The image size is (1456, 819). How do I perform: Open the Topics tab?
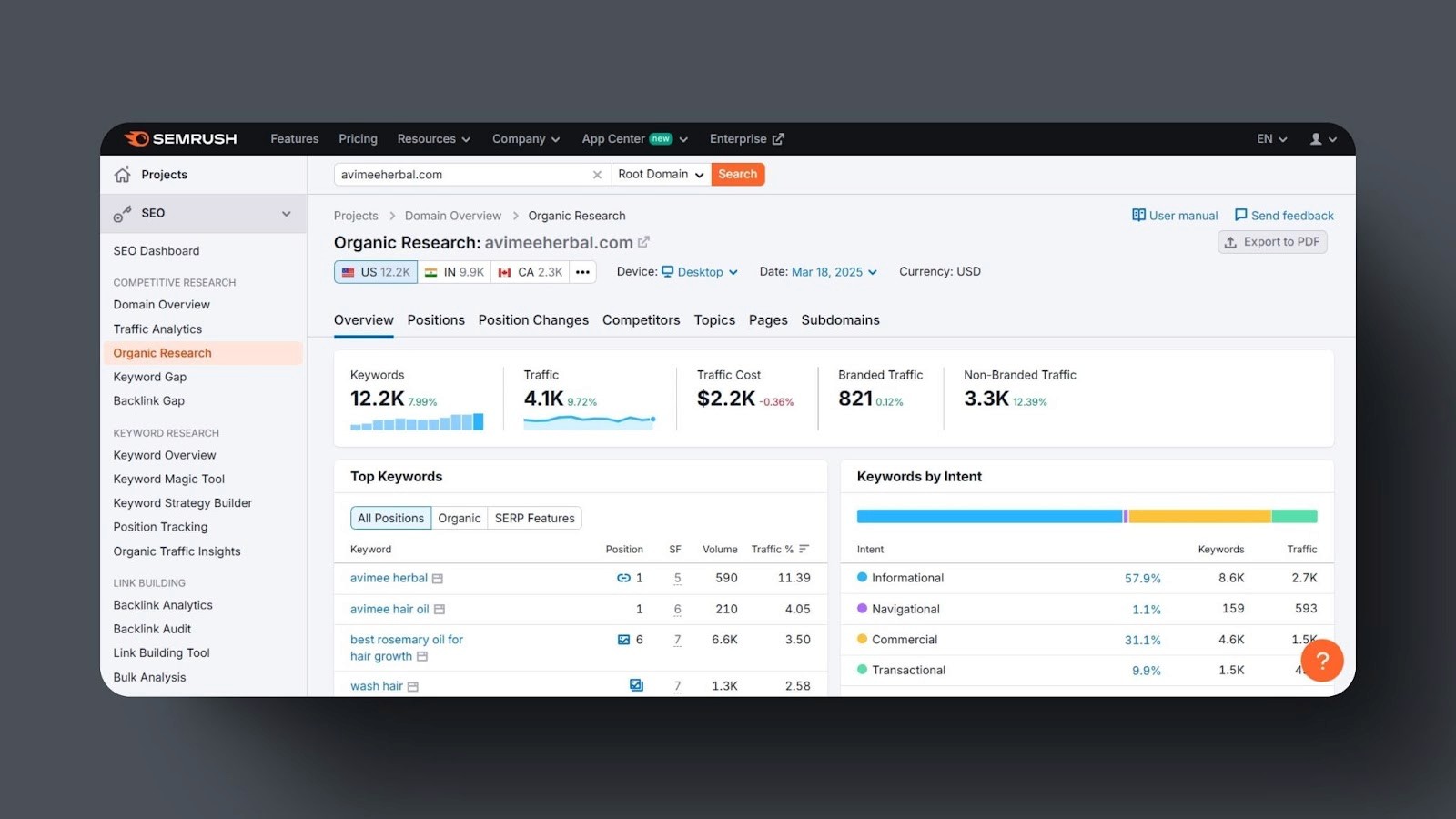[x=714, y=320]
